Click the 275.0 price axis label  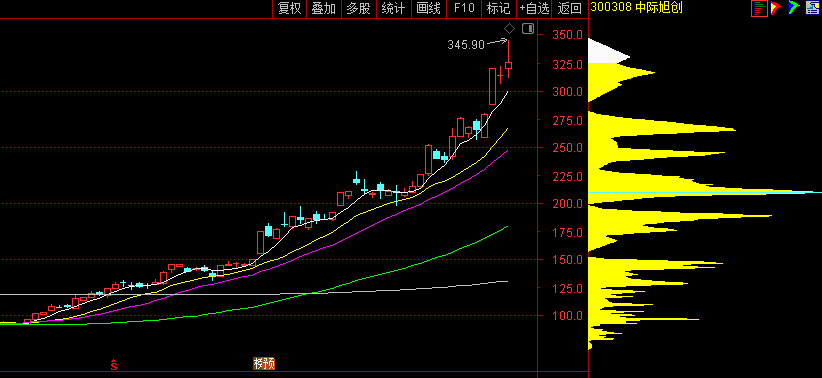(x=567, y=121)
